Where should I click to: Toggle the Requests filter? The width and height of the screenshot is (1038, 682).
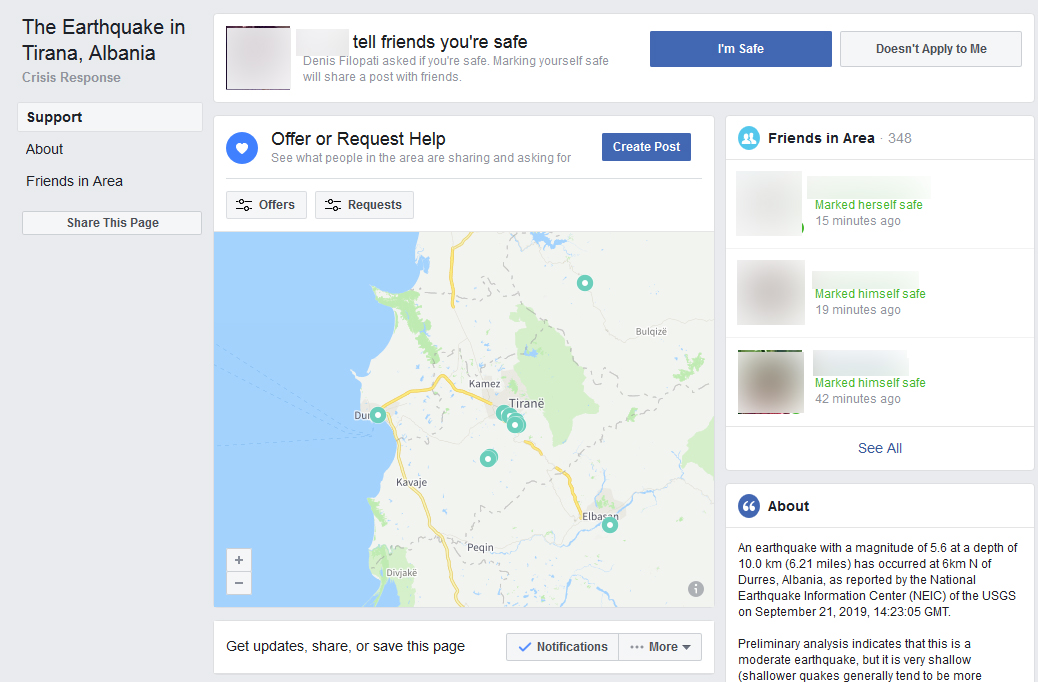coord(364,205)
